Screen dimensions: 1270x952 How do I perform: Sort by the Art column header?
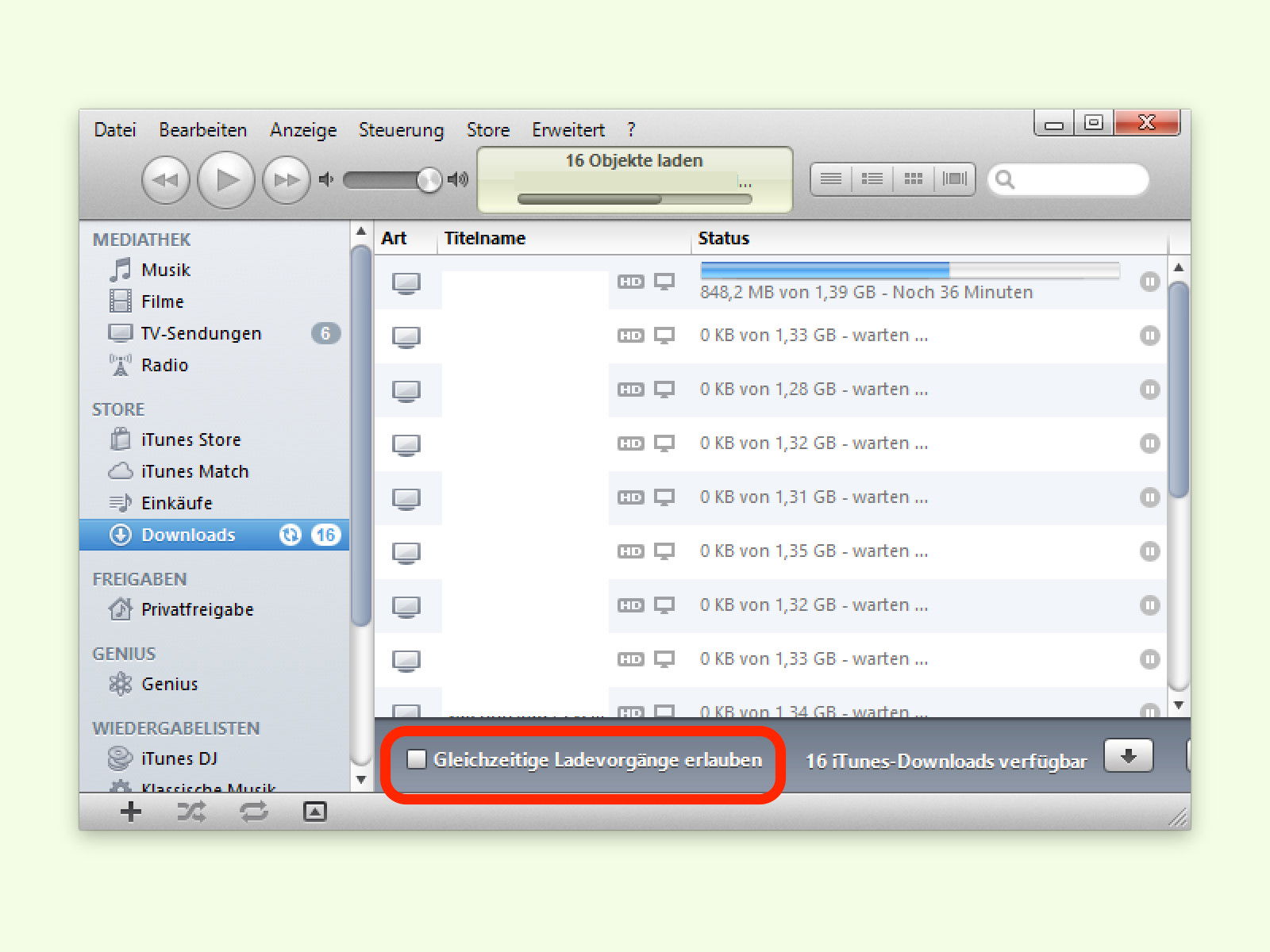click(406, 238)
